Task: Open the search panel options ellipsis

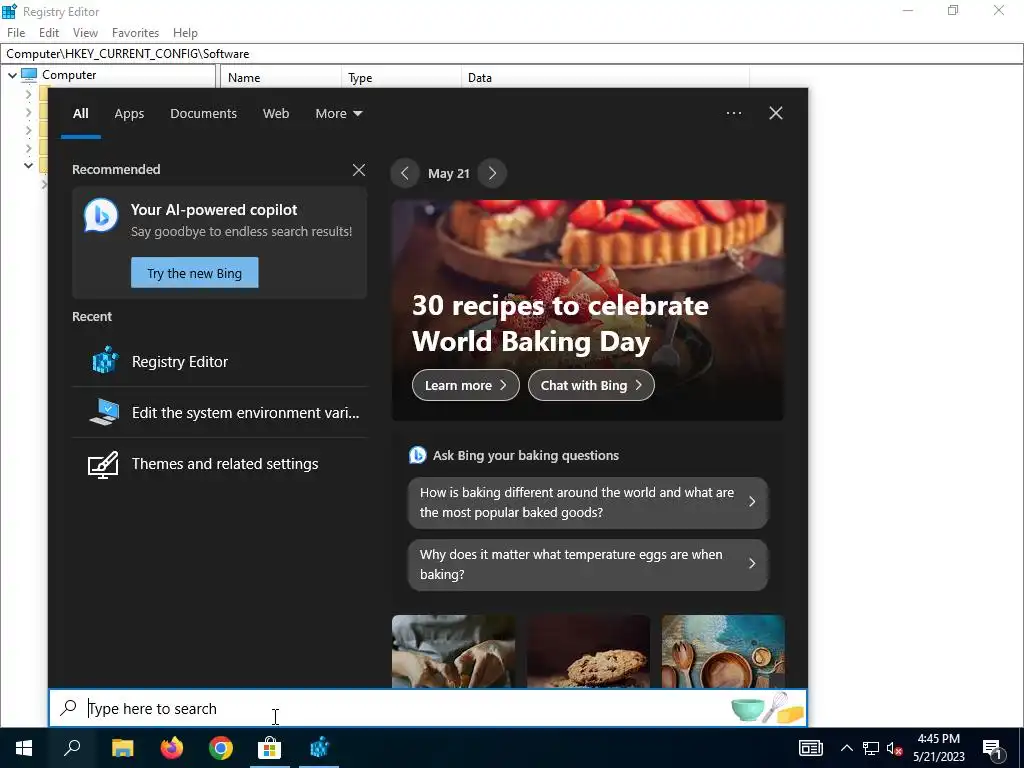Action: pyautogui.click(x=734, y=113)
